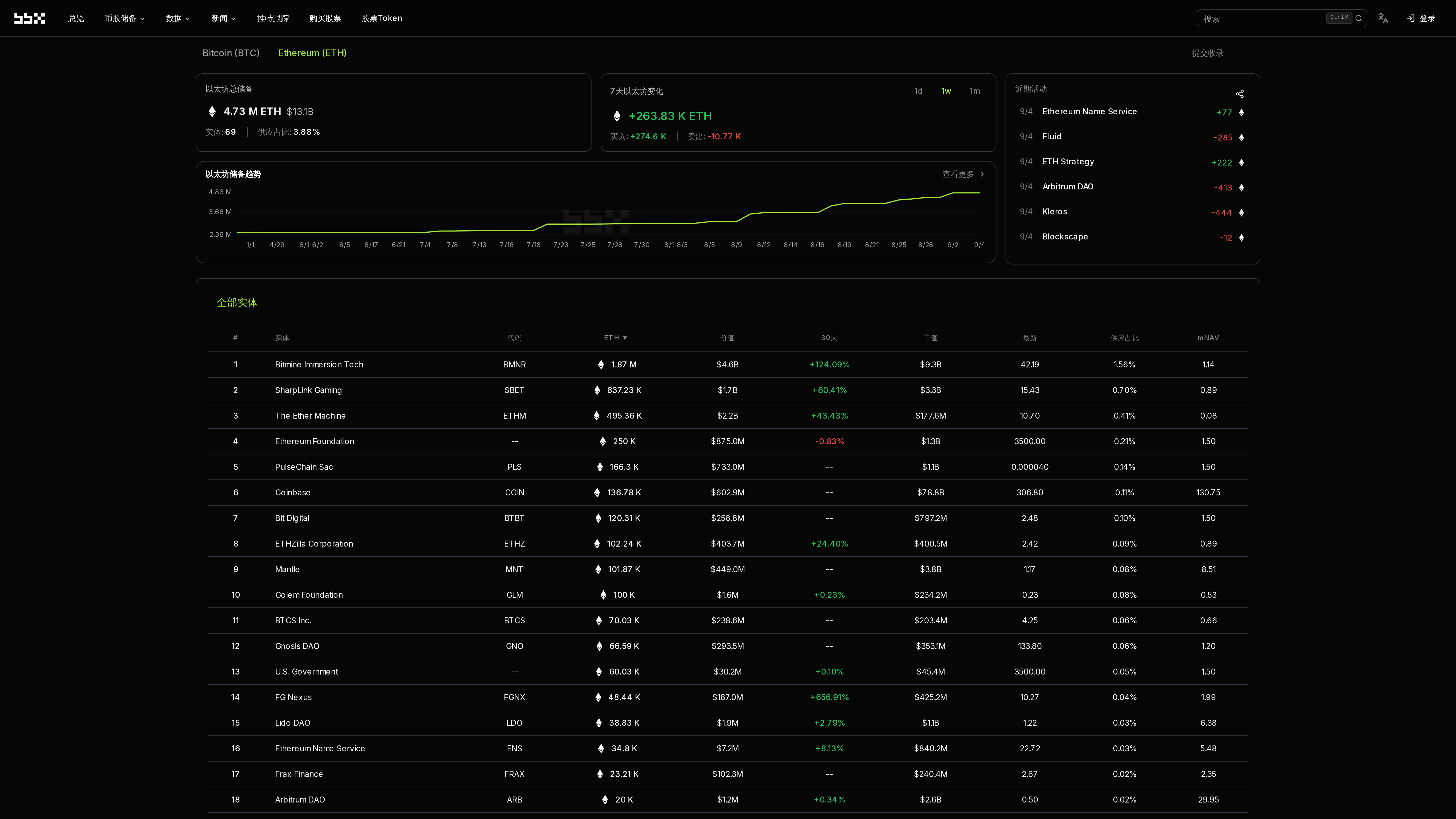The image size is (1456, 819).
Task: Click ETH icon in Coinbase row
Action: coord(597,492)
